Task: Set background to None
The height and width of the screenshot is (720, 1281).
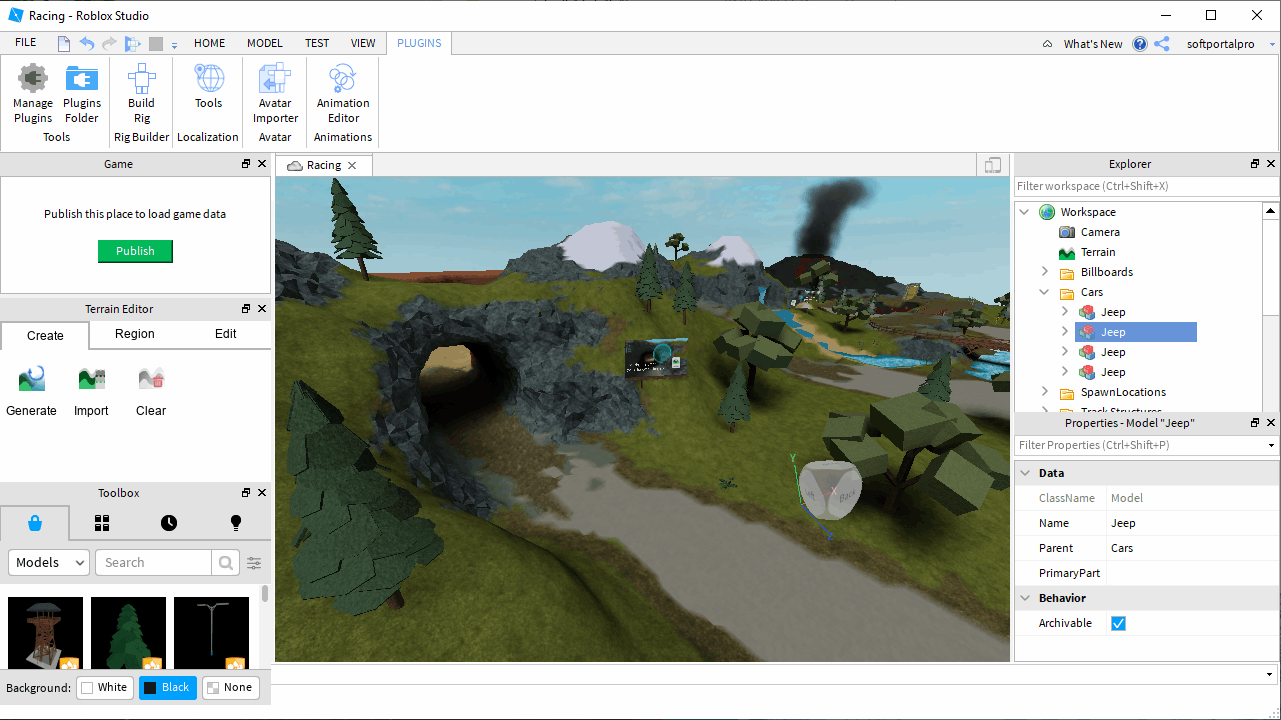Action: 230,687
